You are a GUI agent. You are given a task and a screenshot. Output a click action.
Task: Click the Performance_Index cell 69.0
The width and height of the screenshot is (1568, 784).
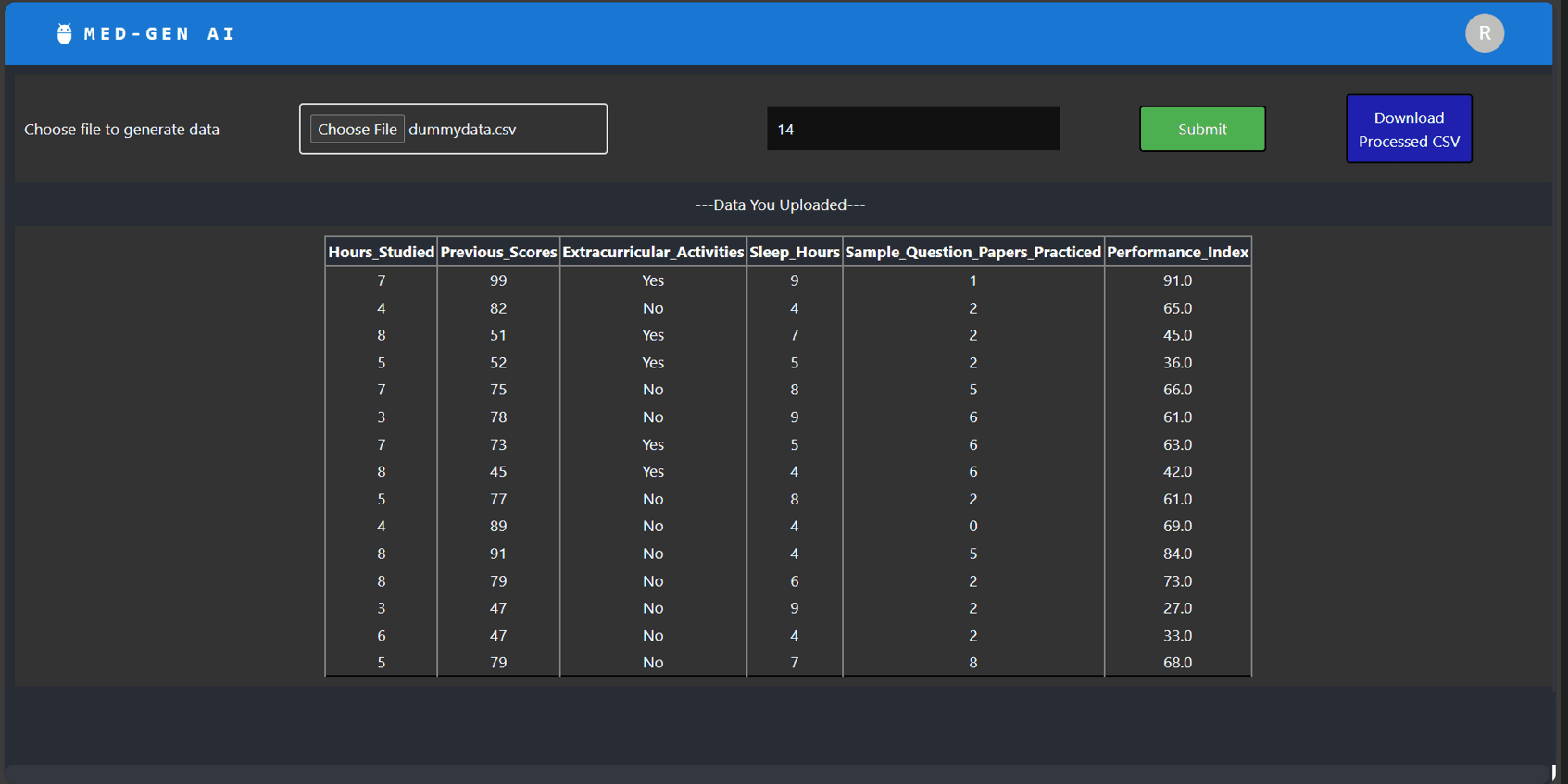pyautogui.click(x=1177, y=527)
